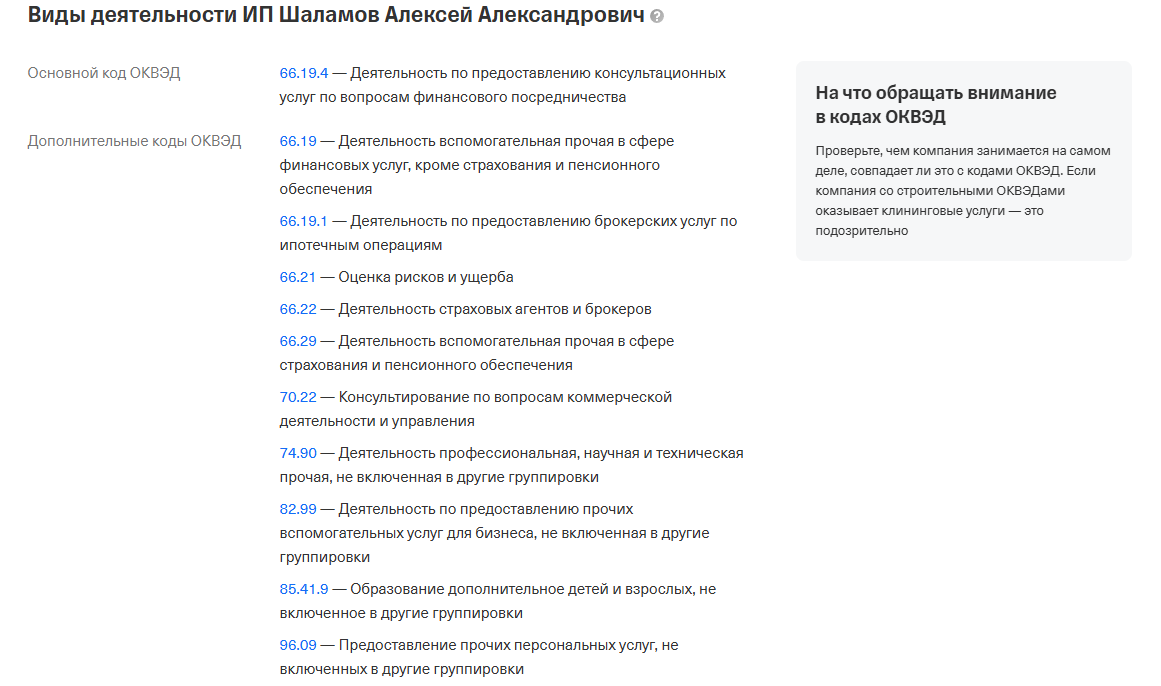The image size is (1161, 686).
Task: Click the "Дополнительные коды ОКВЭД" label
Action: coord(134,141)
